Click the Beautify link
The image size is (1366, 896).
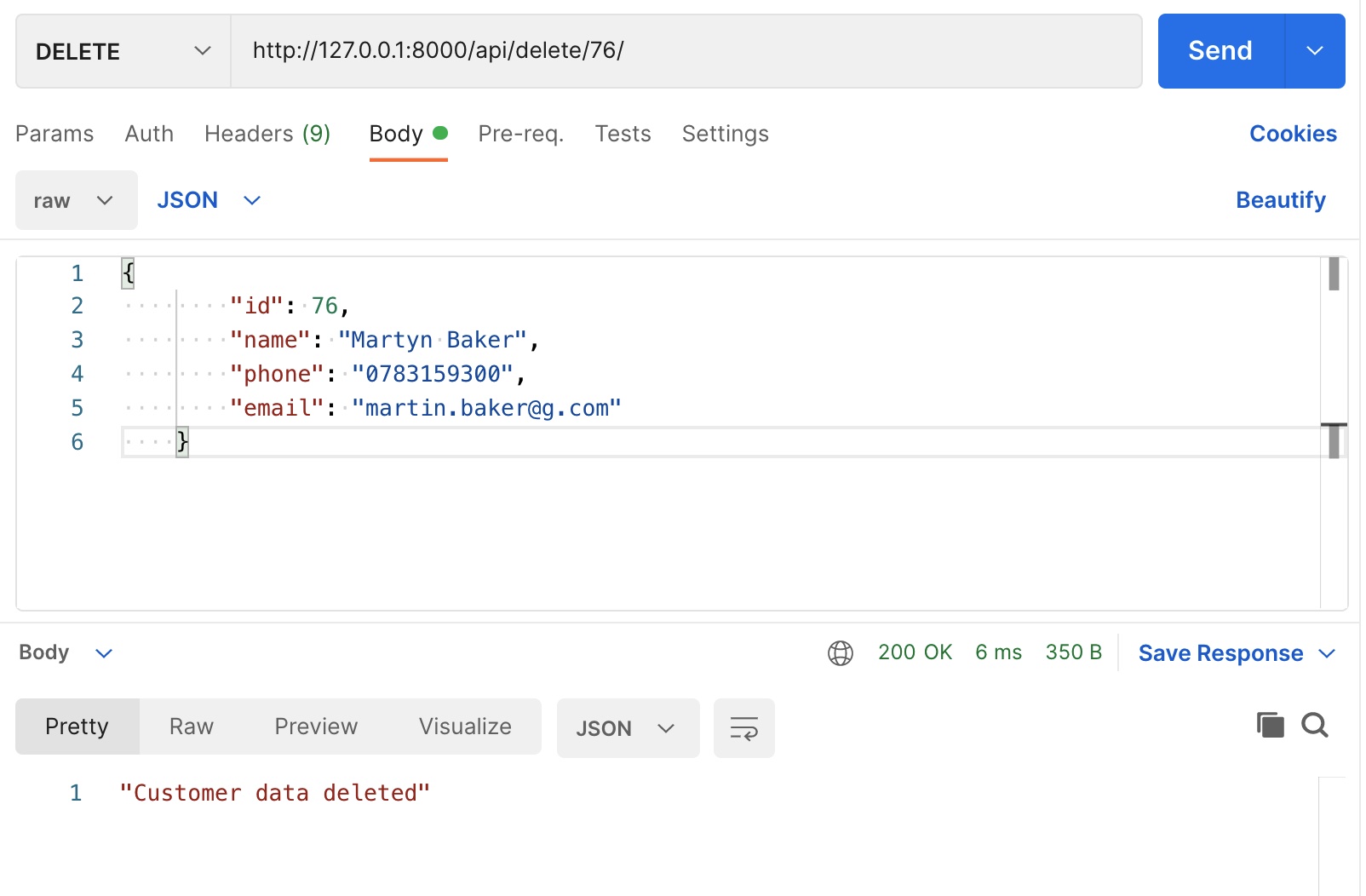[x=1280, y=200]
